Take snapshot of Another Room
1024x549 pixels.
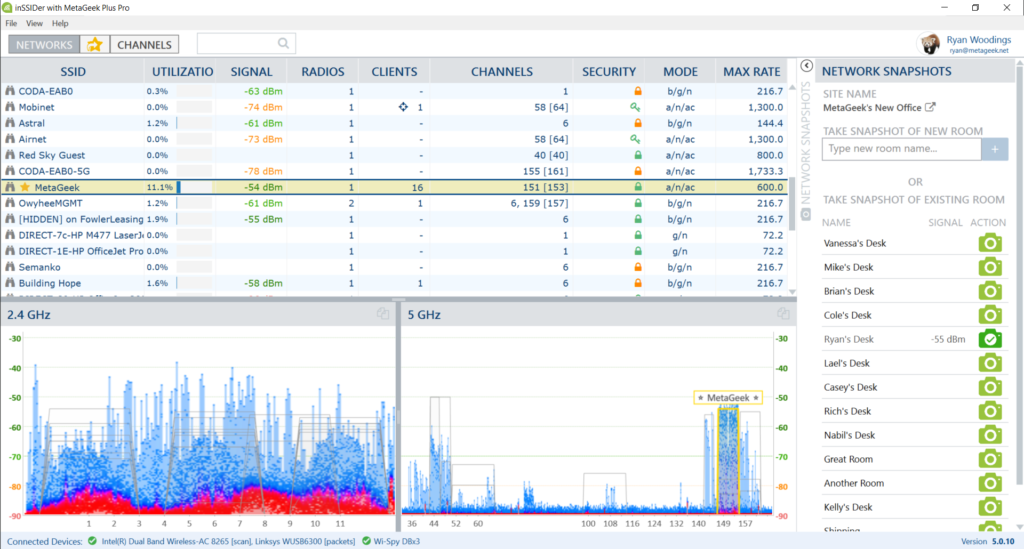click(990, 483)
